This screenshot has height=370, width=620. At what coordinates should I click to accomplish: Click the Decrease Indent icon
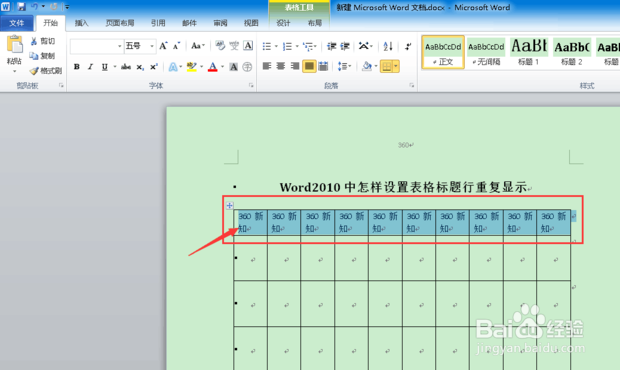pos(331,46)
